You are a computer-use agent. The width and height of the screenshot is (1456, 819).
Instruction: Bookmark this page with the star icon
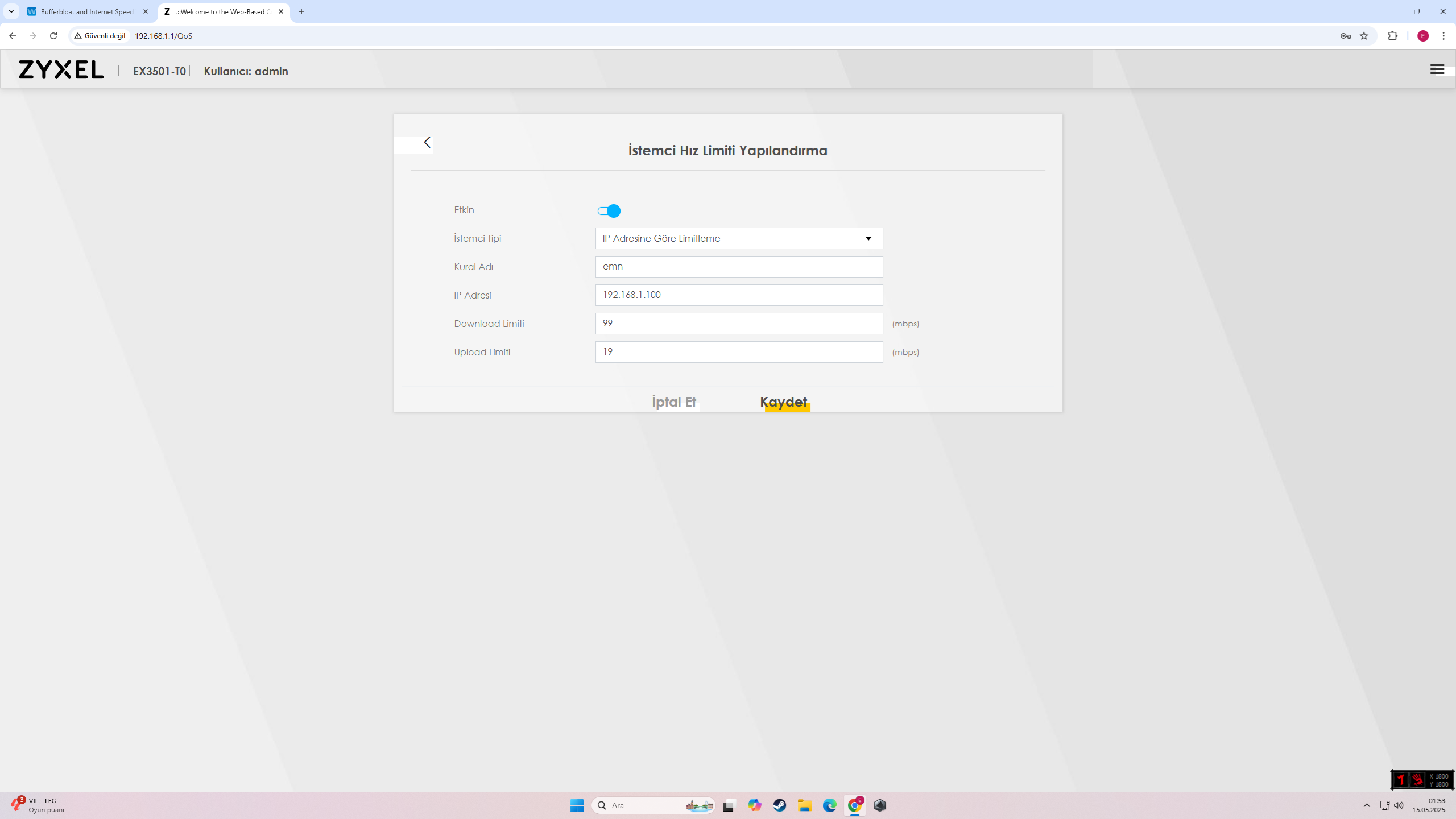(x=1364, y=36)
